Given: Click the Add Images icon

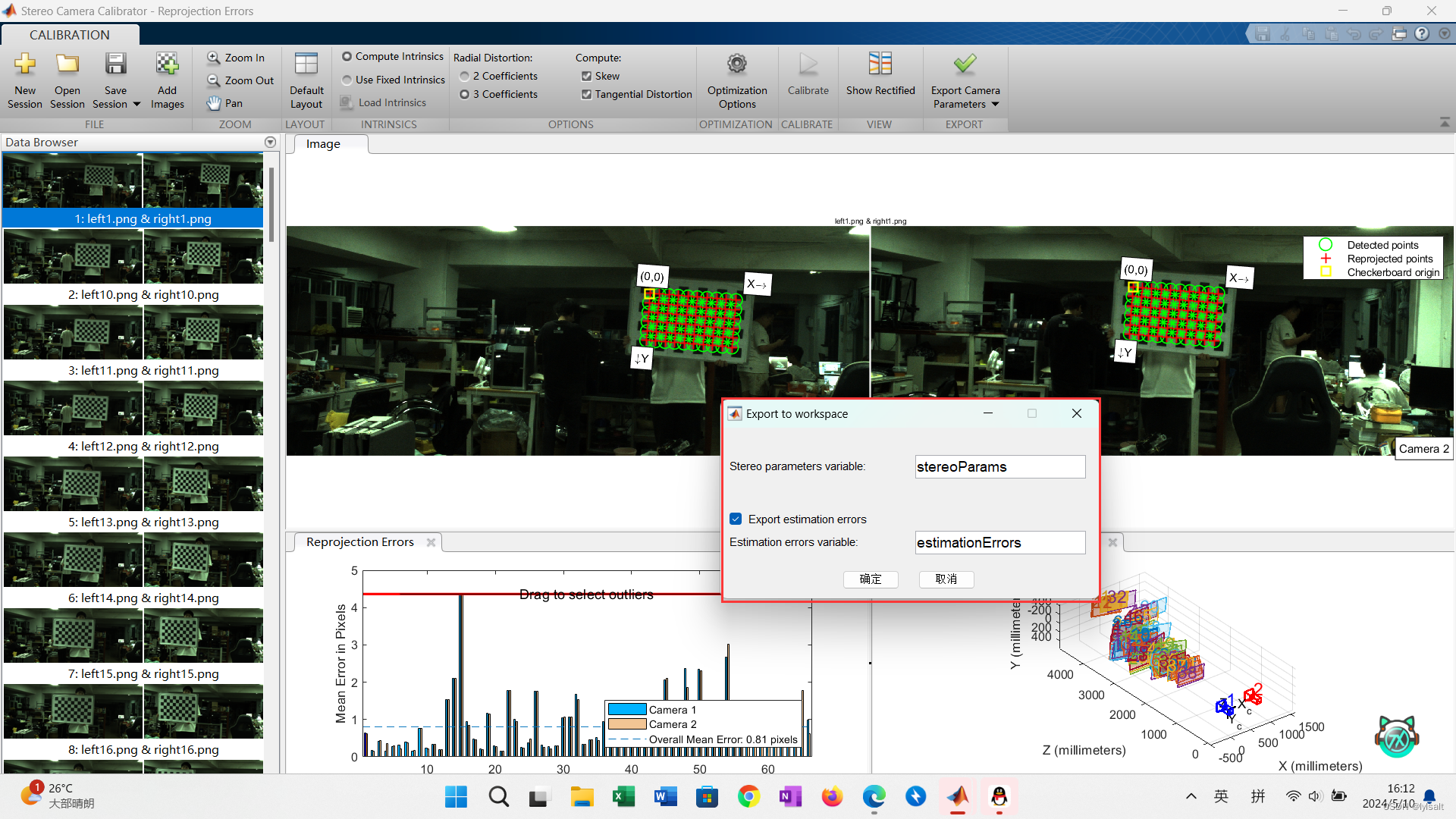Looking at the screenshot, I should [167, 65].
